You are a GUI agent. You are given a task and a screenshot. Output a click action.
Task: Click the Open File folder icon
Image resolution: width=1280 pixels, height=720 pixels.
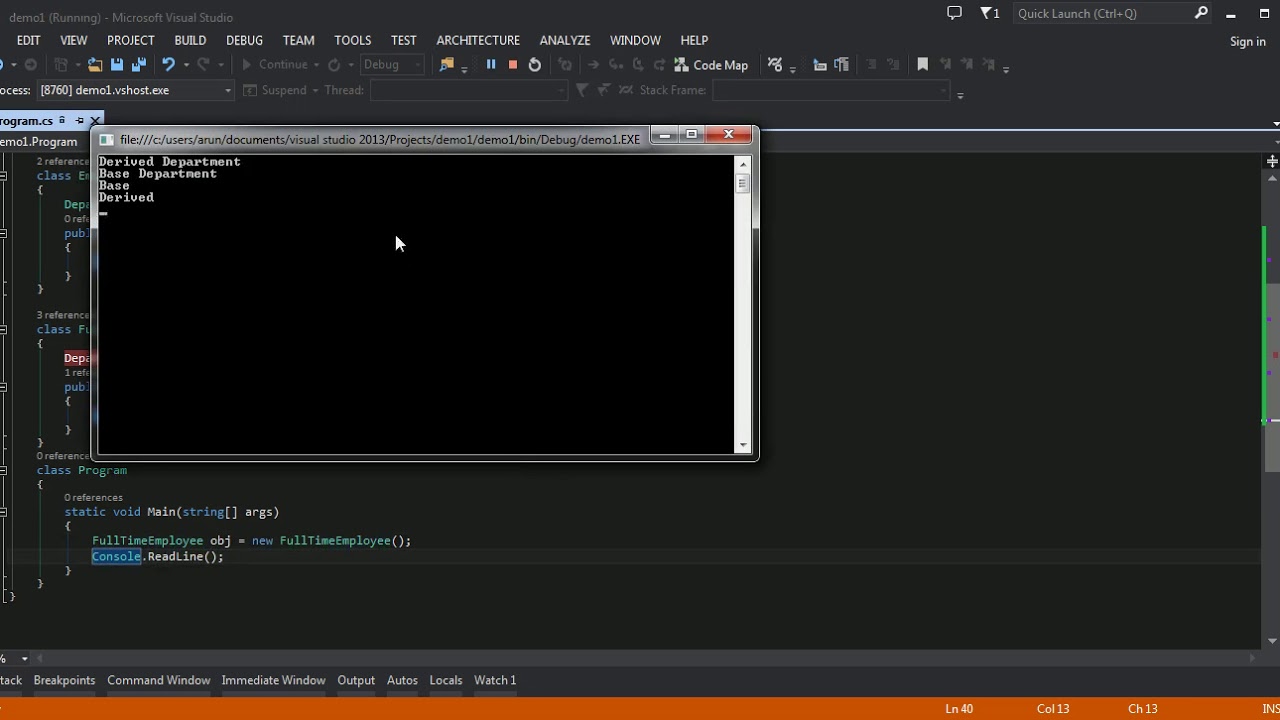[x=95, y=65]
